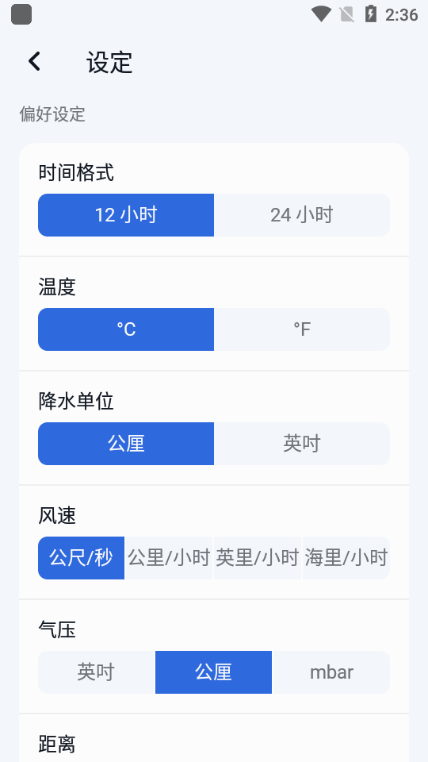Select 英里/小时 wind speed
This screenshot has height=762, width=428.
257,558
